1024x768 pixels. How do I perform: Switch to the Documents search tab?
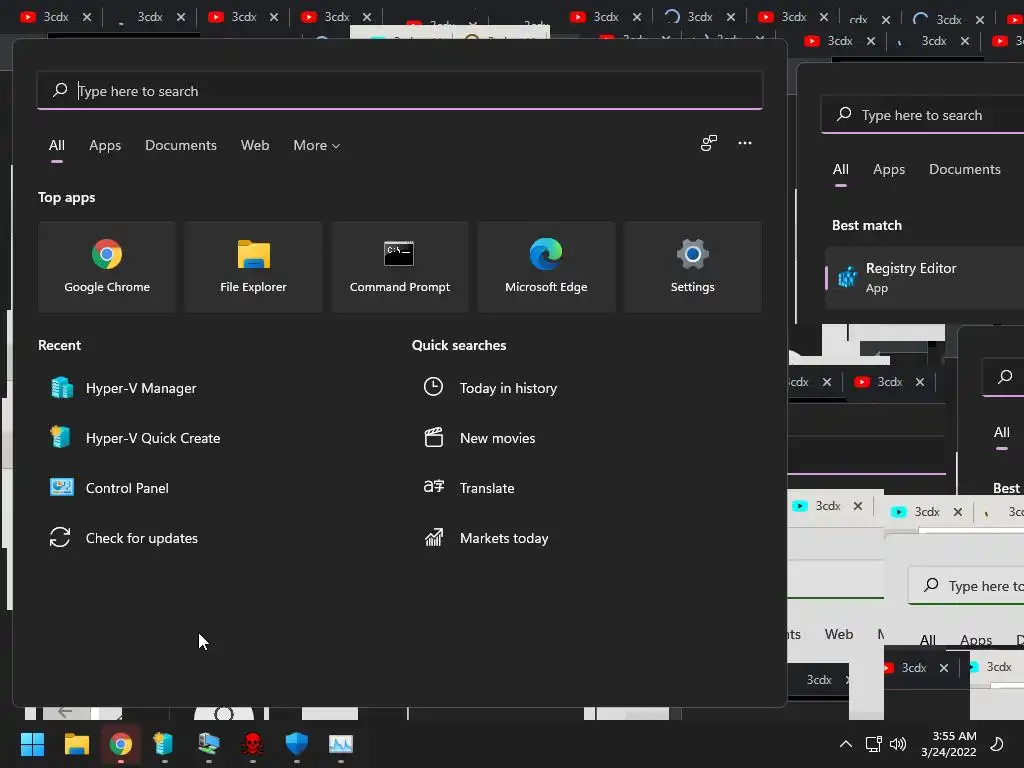181,146
